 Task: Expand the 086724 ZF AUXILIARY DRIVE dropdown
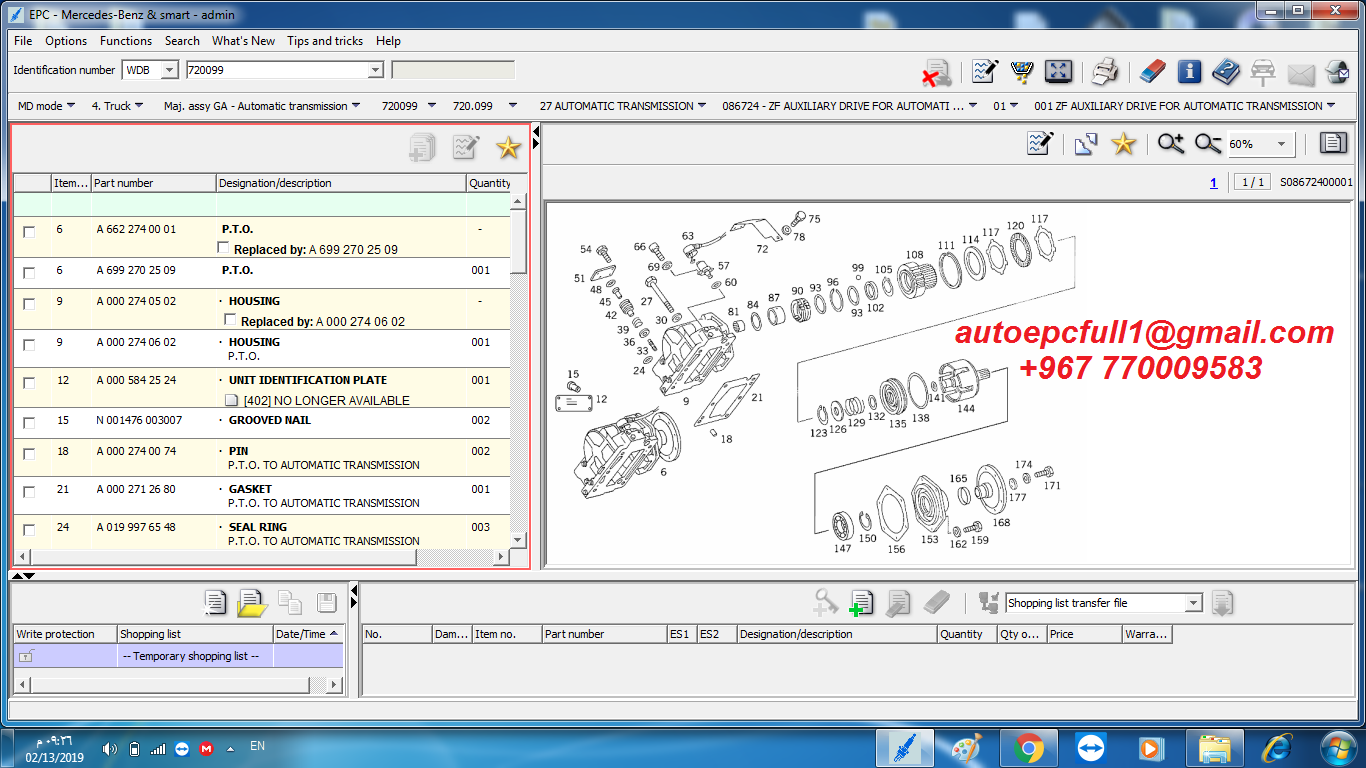974,106
